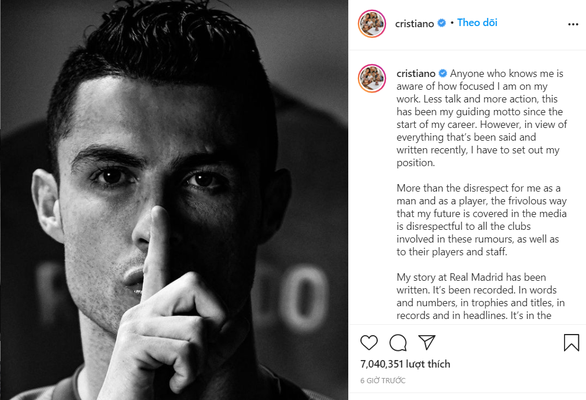The width and height of the screenshot is (586, 400).
Task: Click the header profile picture avatar
Action: tap(372, 24)
